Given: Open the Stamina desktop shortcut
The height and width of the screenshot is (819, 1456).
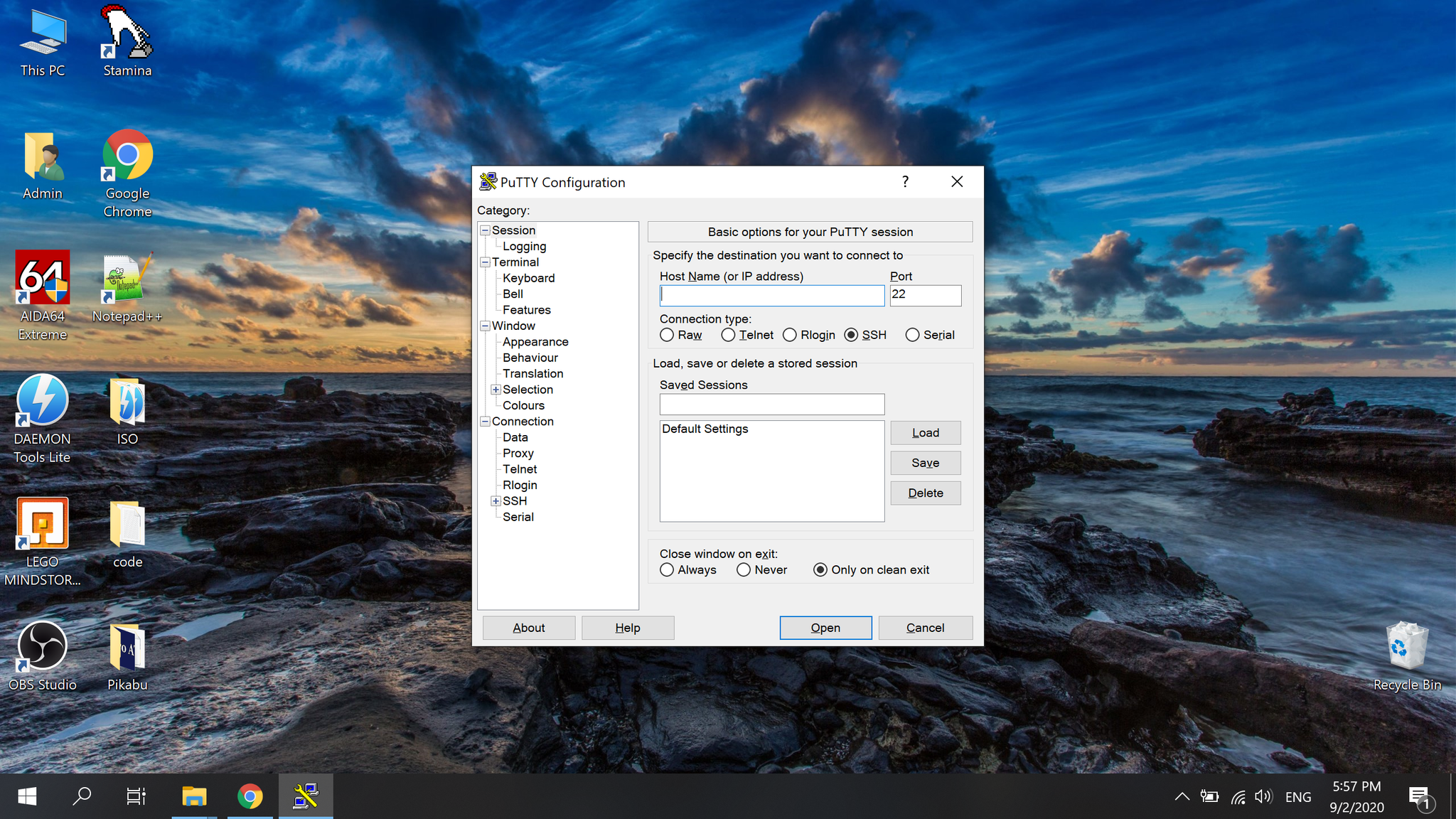Looking at the screenshot, I should tap(127, 43).
